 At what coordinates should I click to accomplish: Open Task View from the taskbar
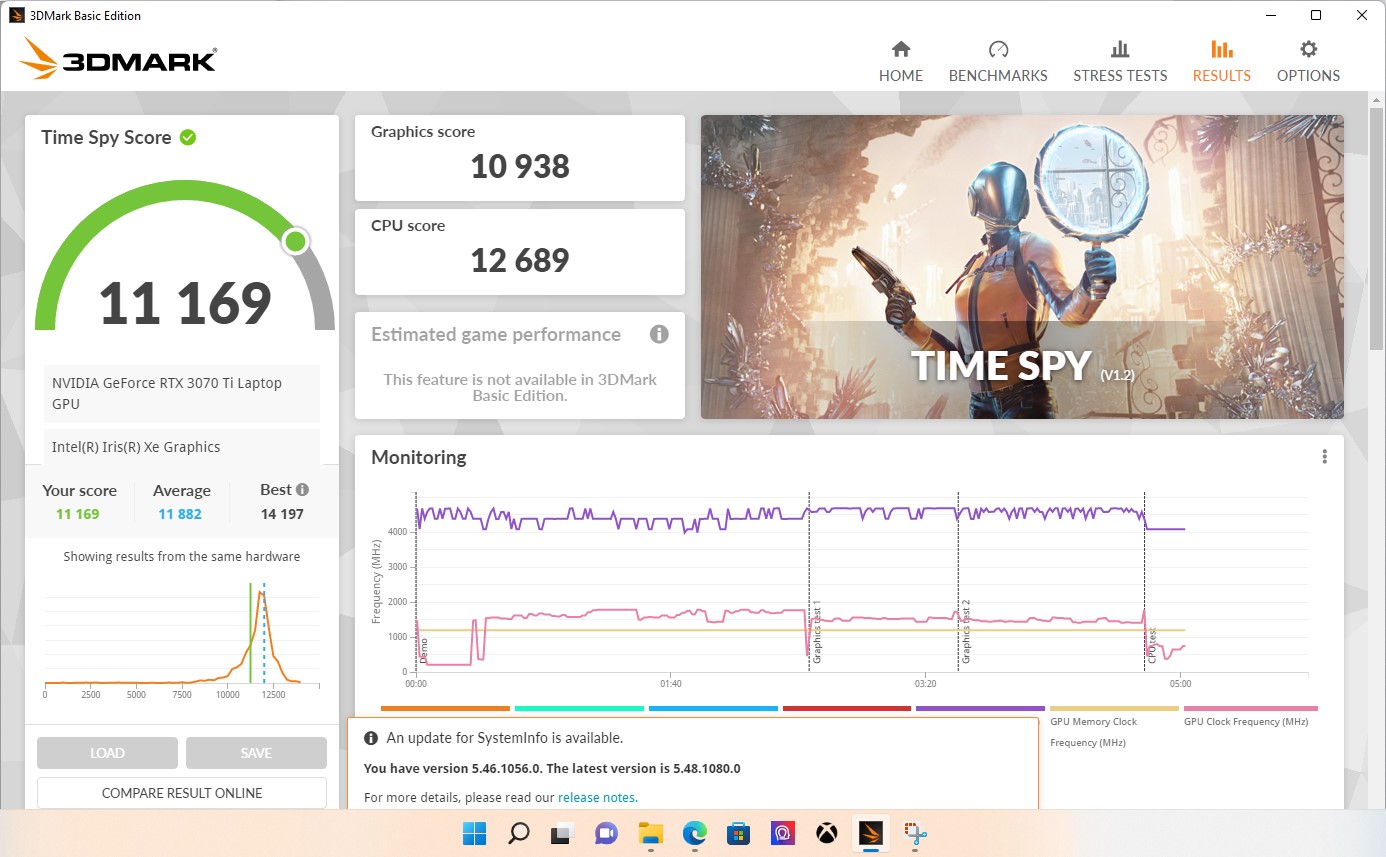click(562, 833)
